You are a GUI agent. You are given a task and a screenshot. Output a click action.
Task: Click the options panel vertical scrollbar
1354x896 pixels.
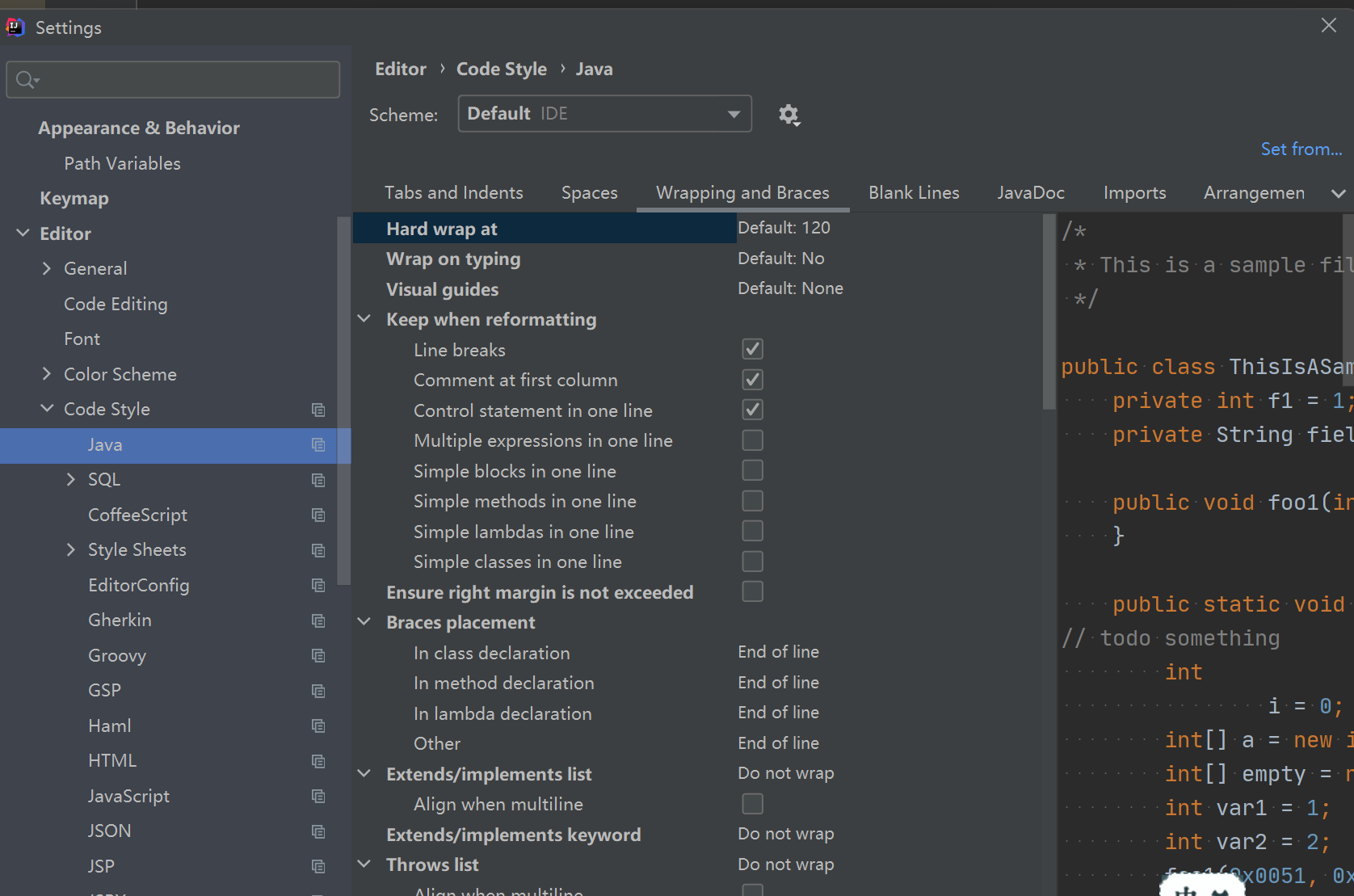click(x=1049, y=312)
